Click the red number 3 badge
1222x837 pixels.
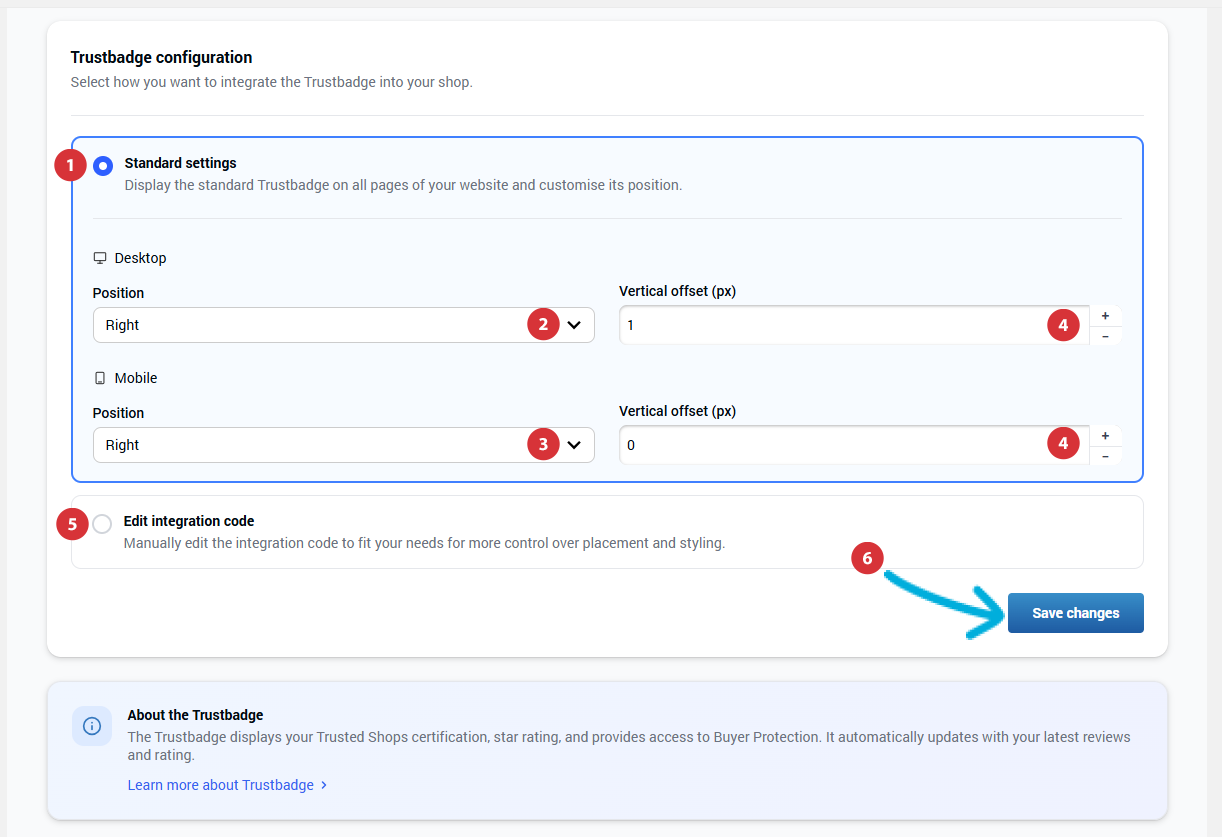pos(543,444)
